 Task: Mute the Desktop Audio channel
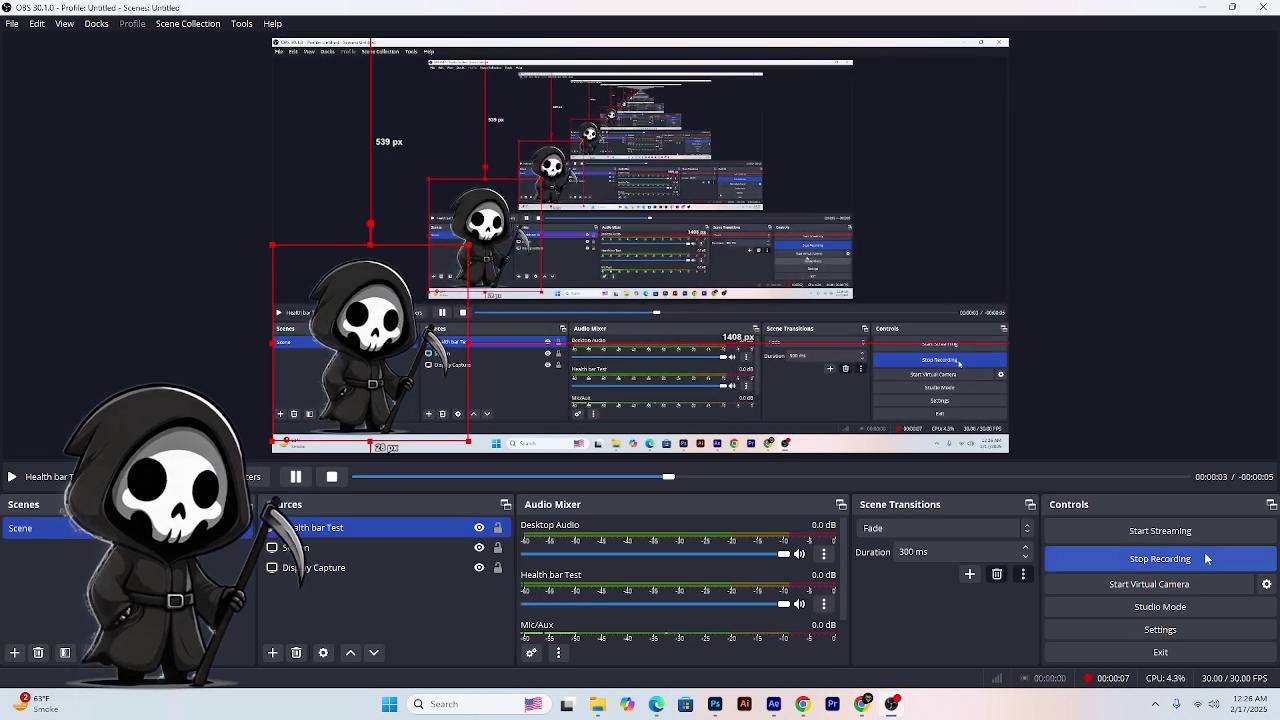[799, 553]
